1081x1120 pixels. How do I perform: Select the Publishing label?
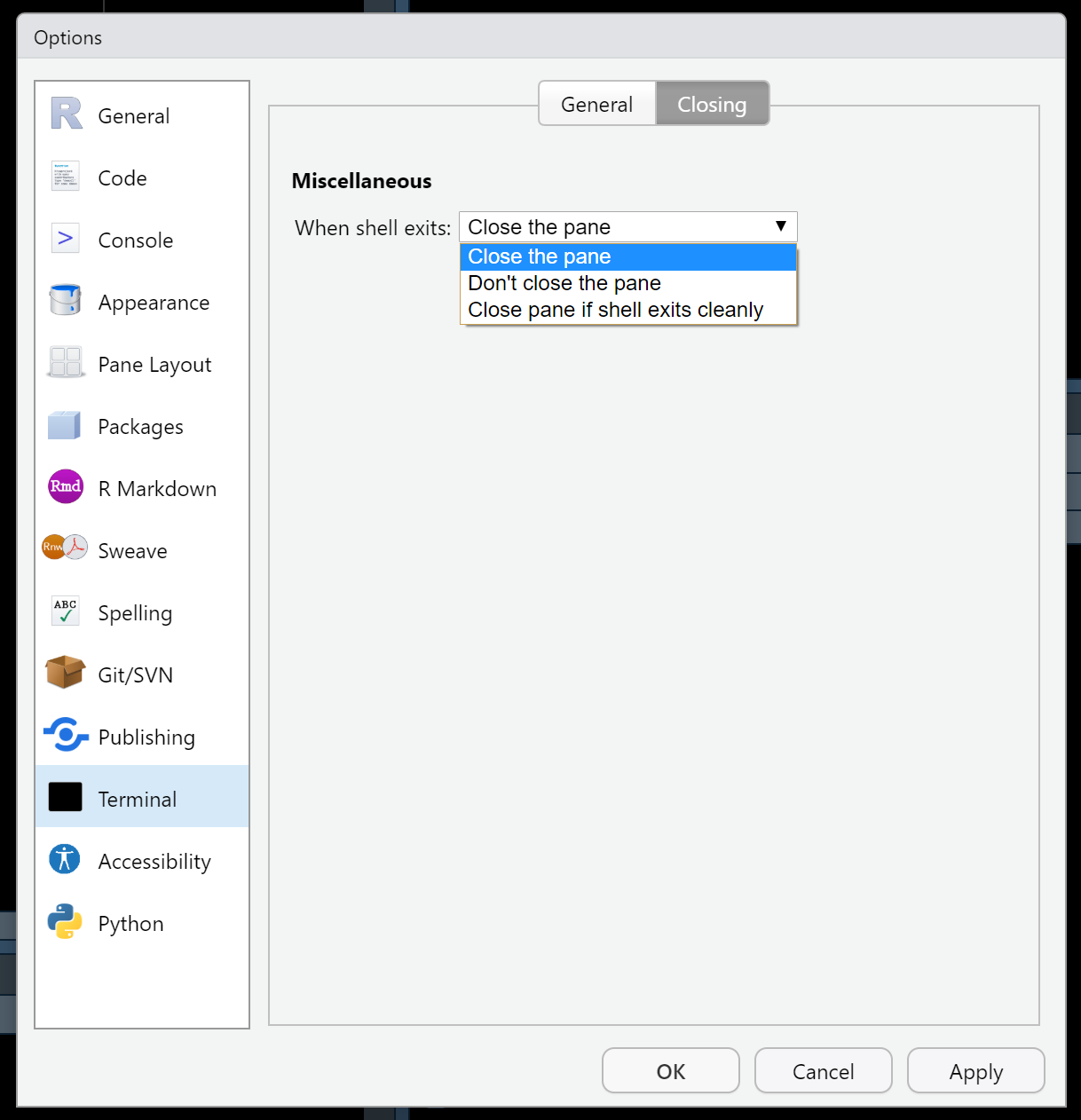(x=146, y=737)
